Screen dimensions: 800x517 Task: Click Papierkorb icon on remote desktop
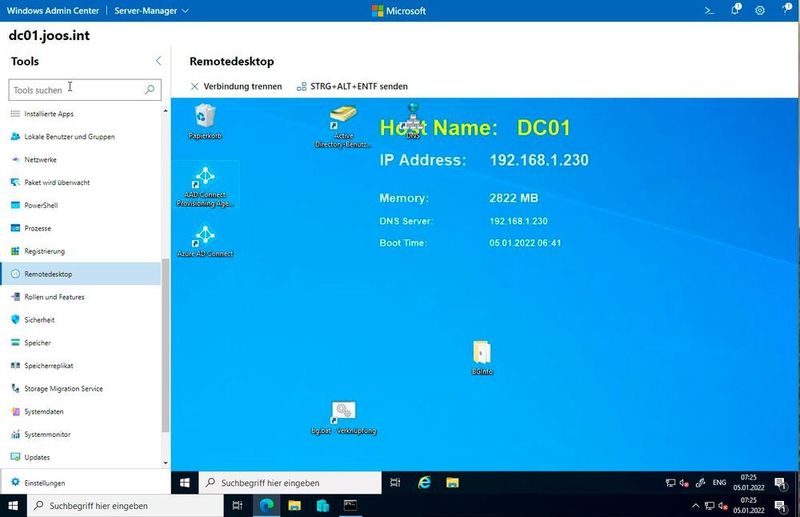coord(205,121)
